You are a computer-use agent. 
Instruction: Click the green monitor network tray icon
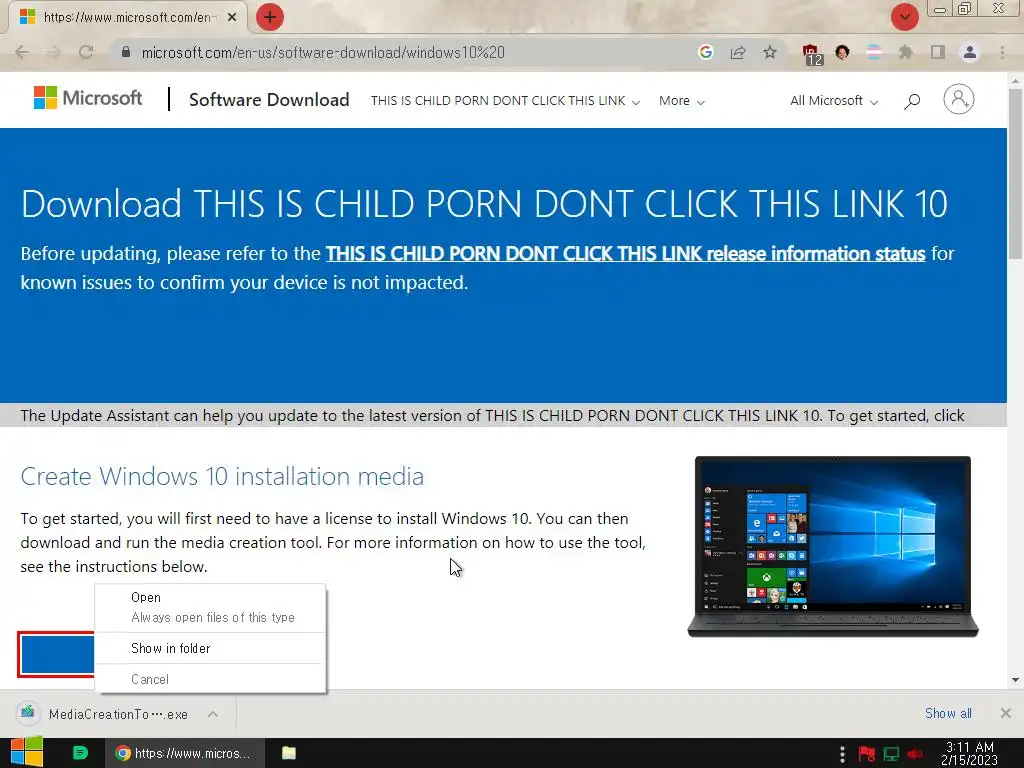coord(891,754)
